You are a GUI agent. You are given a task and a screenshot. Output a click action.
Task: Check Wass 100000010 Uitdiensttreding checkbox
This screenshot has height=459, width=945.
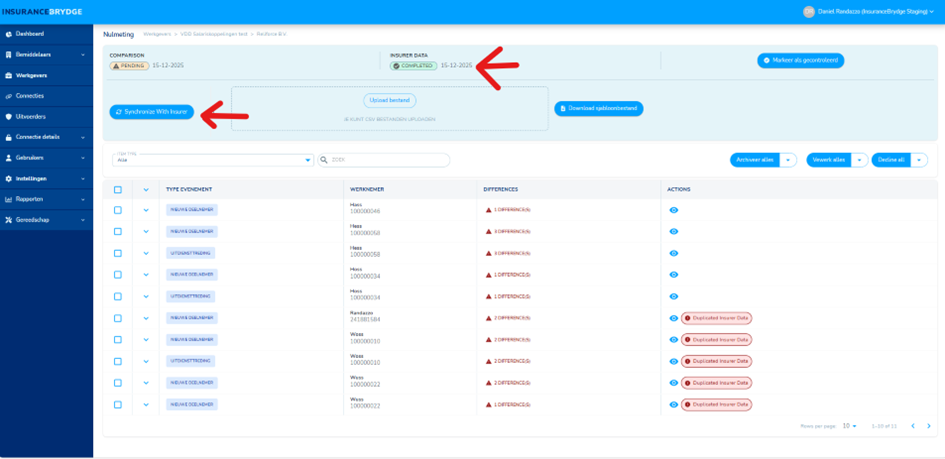tap(118, 361)
